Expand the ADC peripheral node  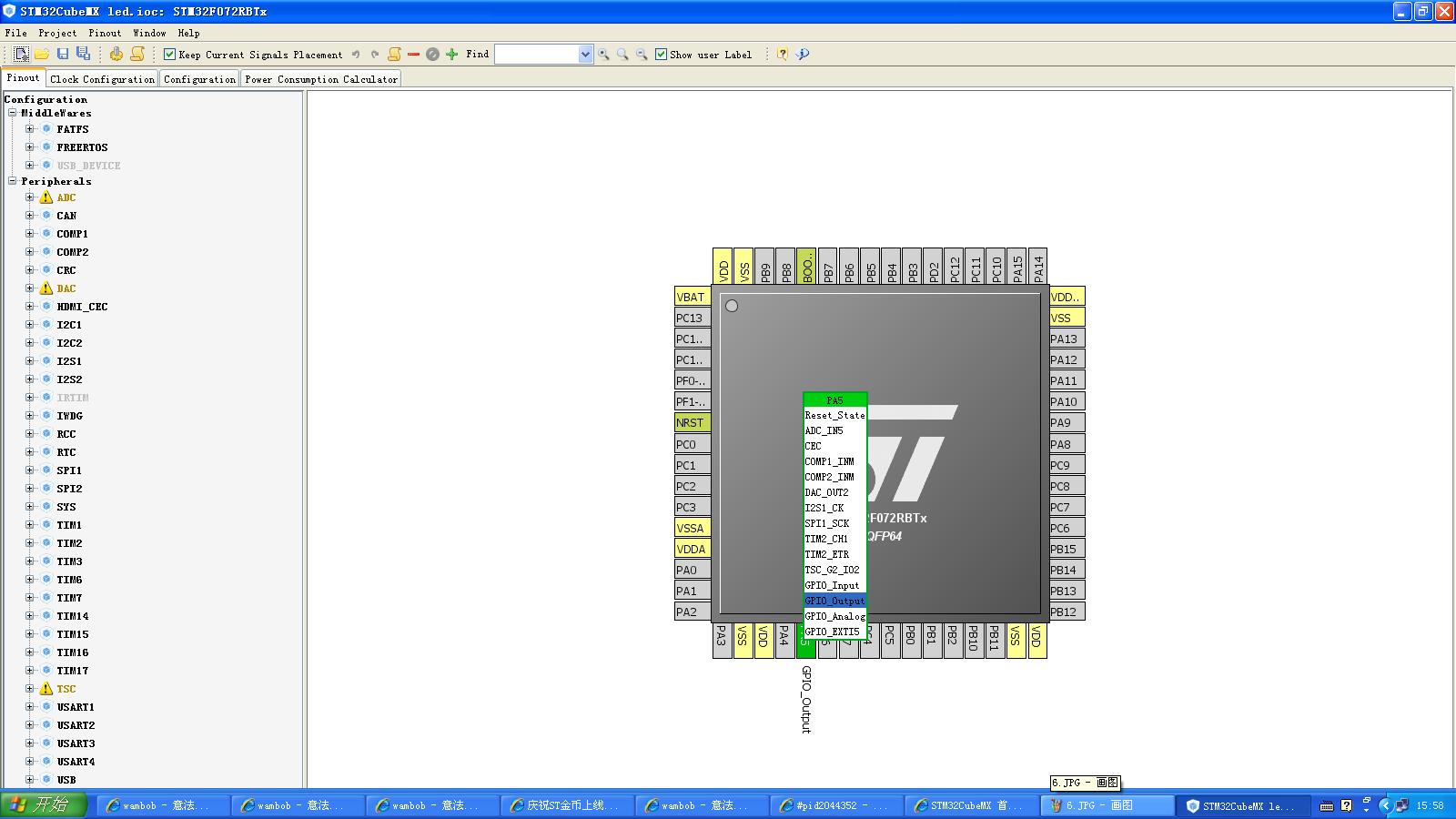point(30,197)
